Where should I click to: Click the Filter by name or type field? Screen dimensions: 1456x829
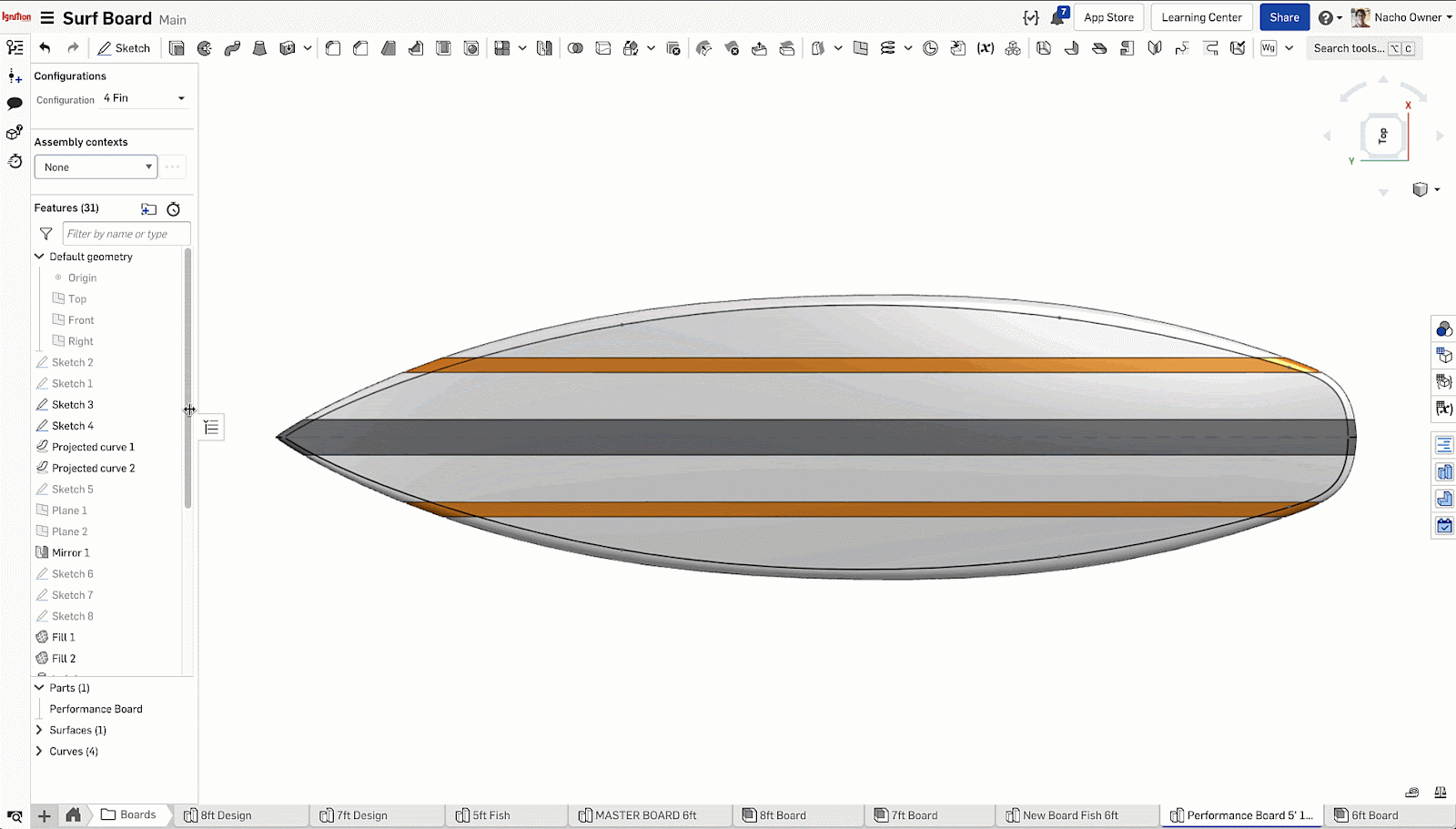tap(126, 234)
